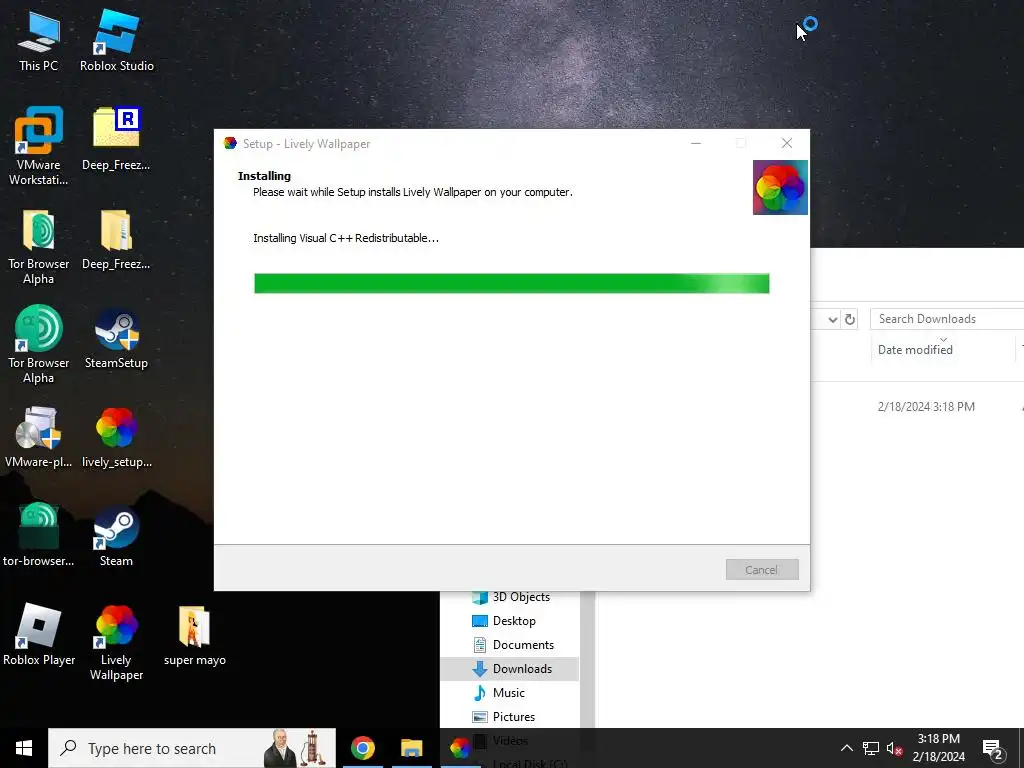Open the notification center icon
Viewport: 1024px width, 768px height.
coord(993,749)
